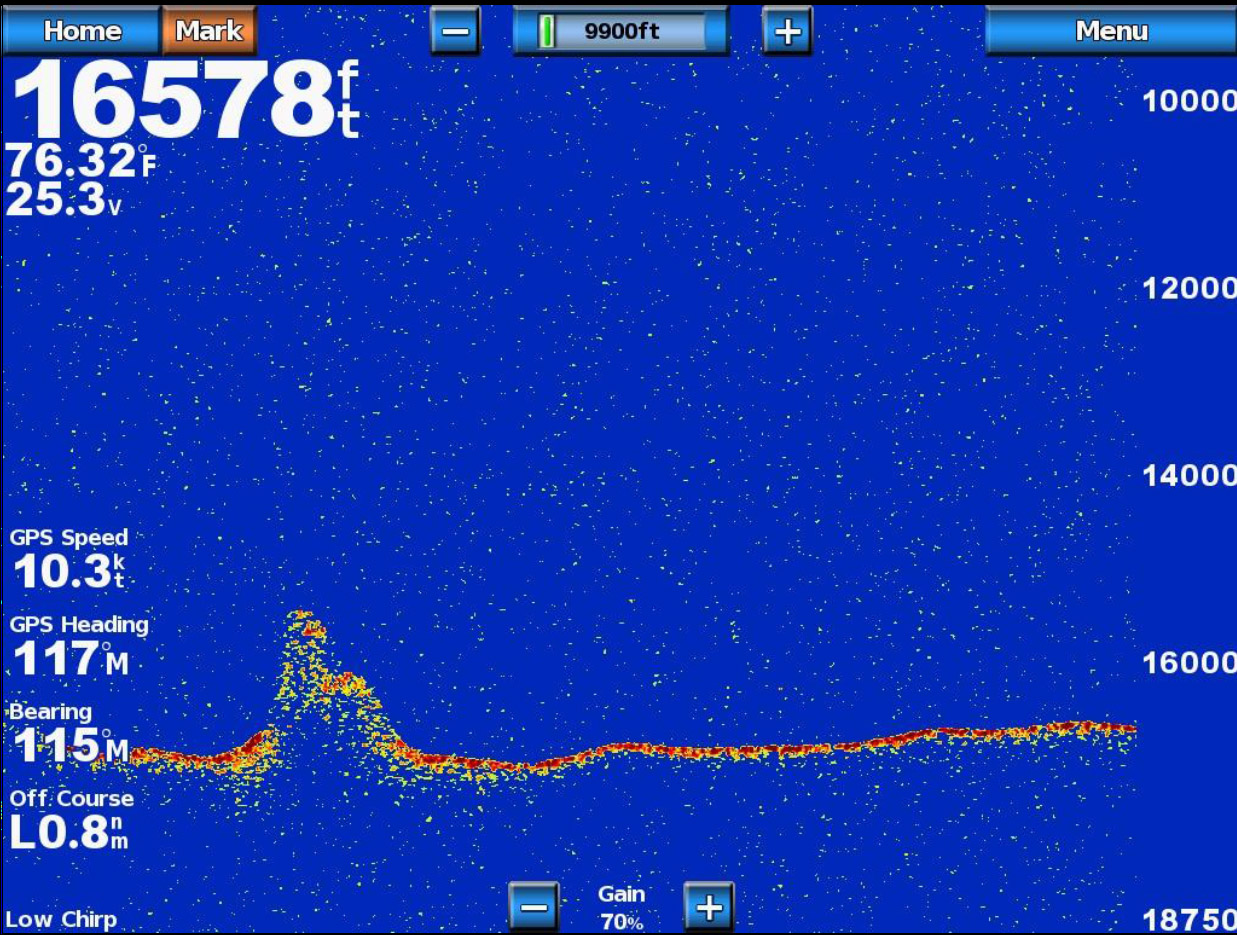
Task: Tap the Bearing 115°M data field
Action: [68, 734]
